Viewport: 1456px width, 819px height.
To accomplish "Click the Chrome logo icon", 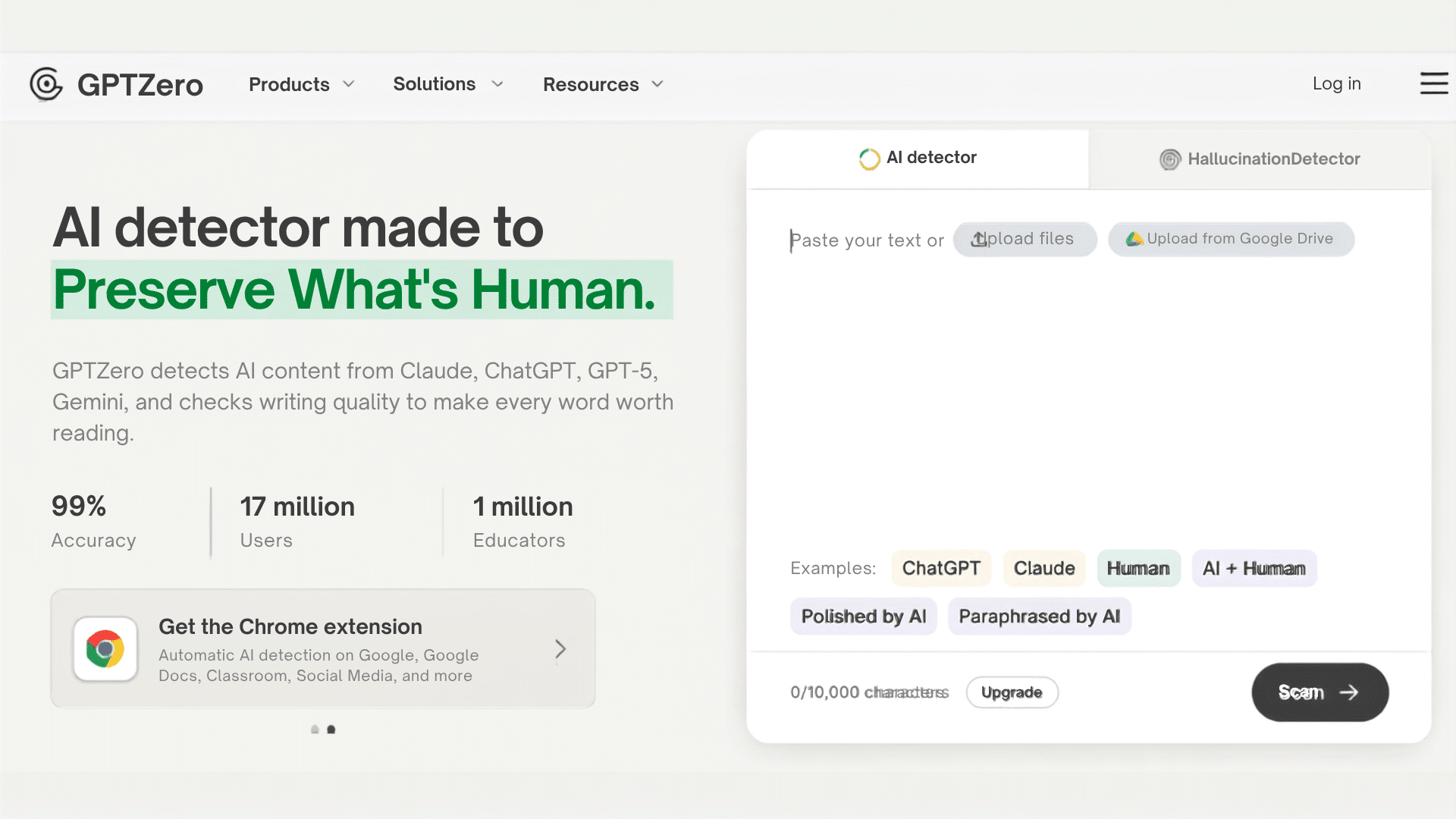I will click(105, 649).
